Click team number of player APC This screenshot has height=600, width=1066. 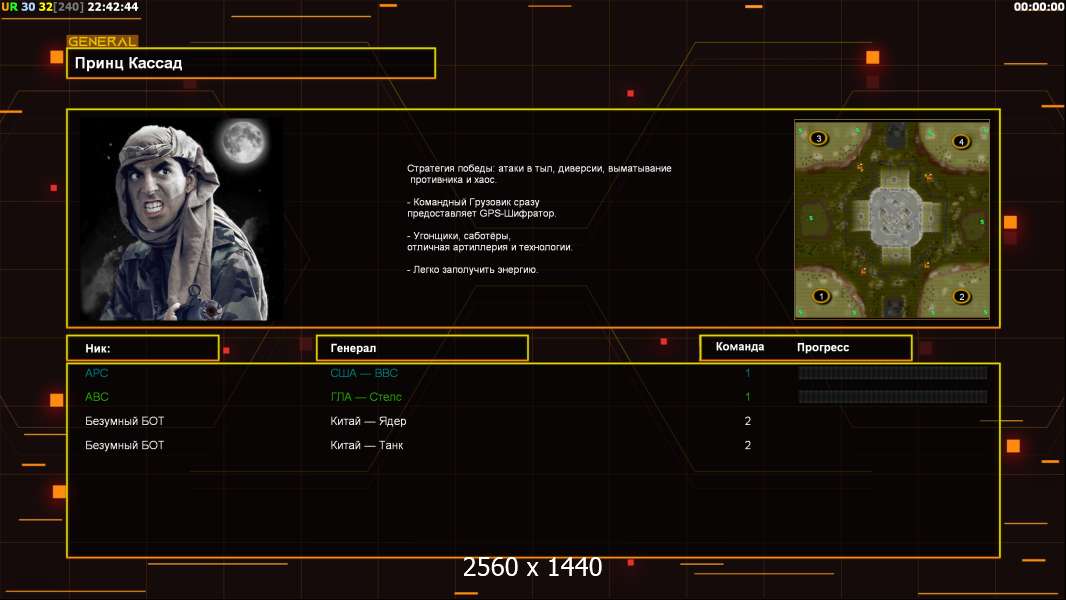coord(747,373)
